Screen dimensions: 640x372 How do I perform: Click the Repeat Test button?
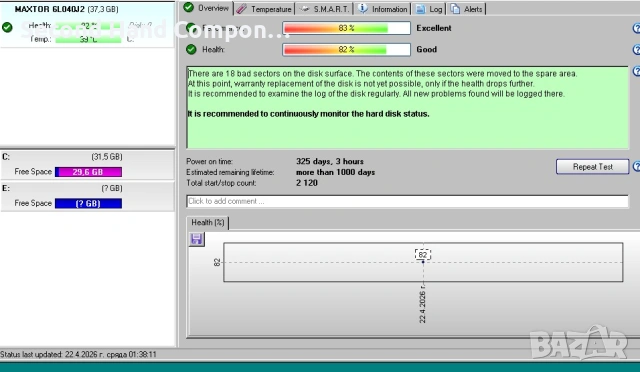coord(592,167)
